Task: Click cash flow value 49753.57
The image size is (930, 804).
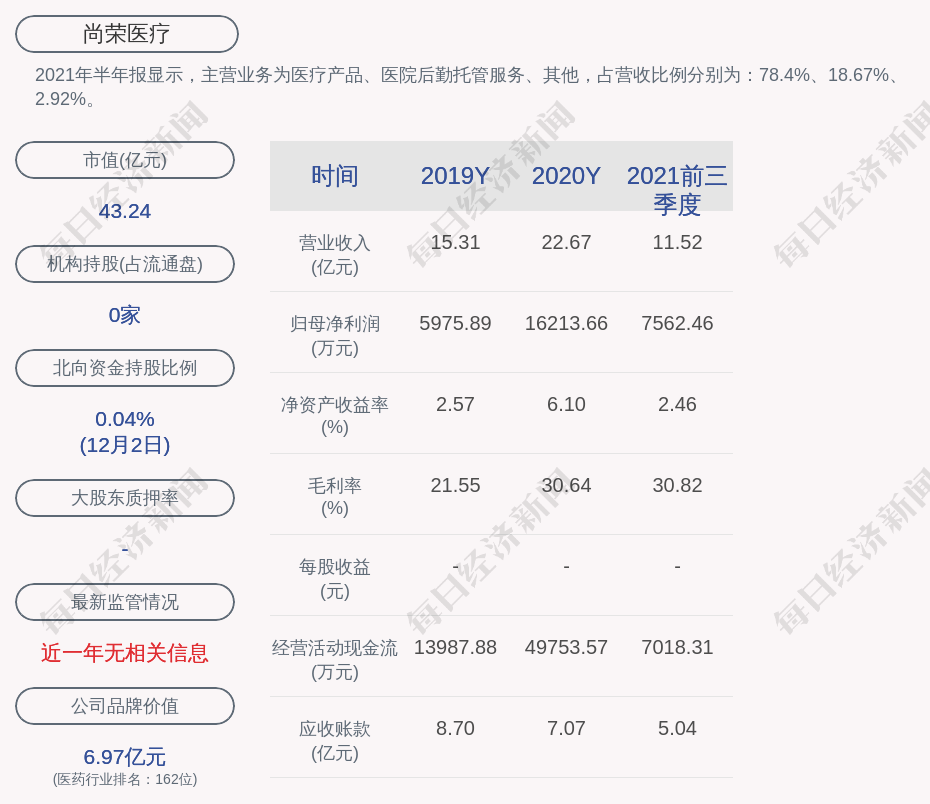Action: pyautogui.click(x=566, y=647)
